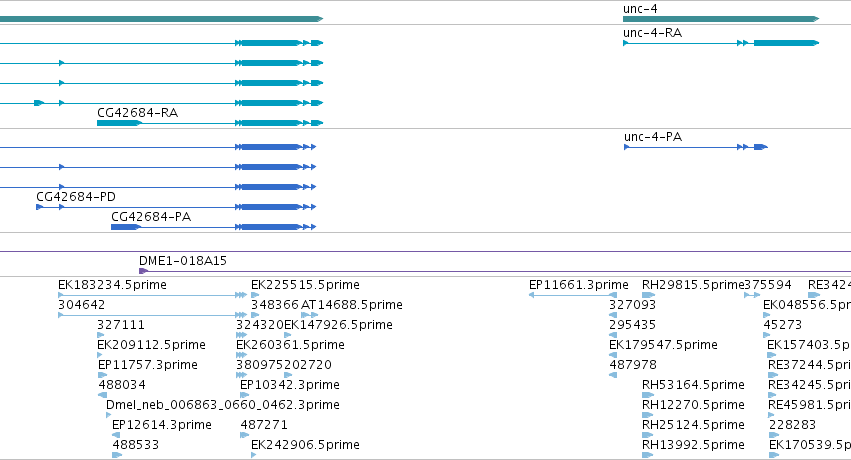Open the EK260361.5prime EST entry
The image size is (851, 460).
coord(290,345)
